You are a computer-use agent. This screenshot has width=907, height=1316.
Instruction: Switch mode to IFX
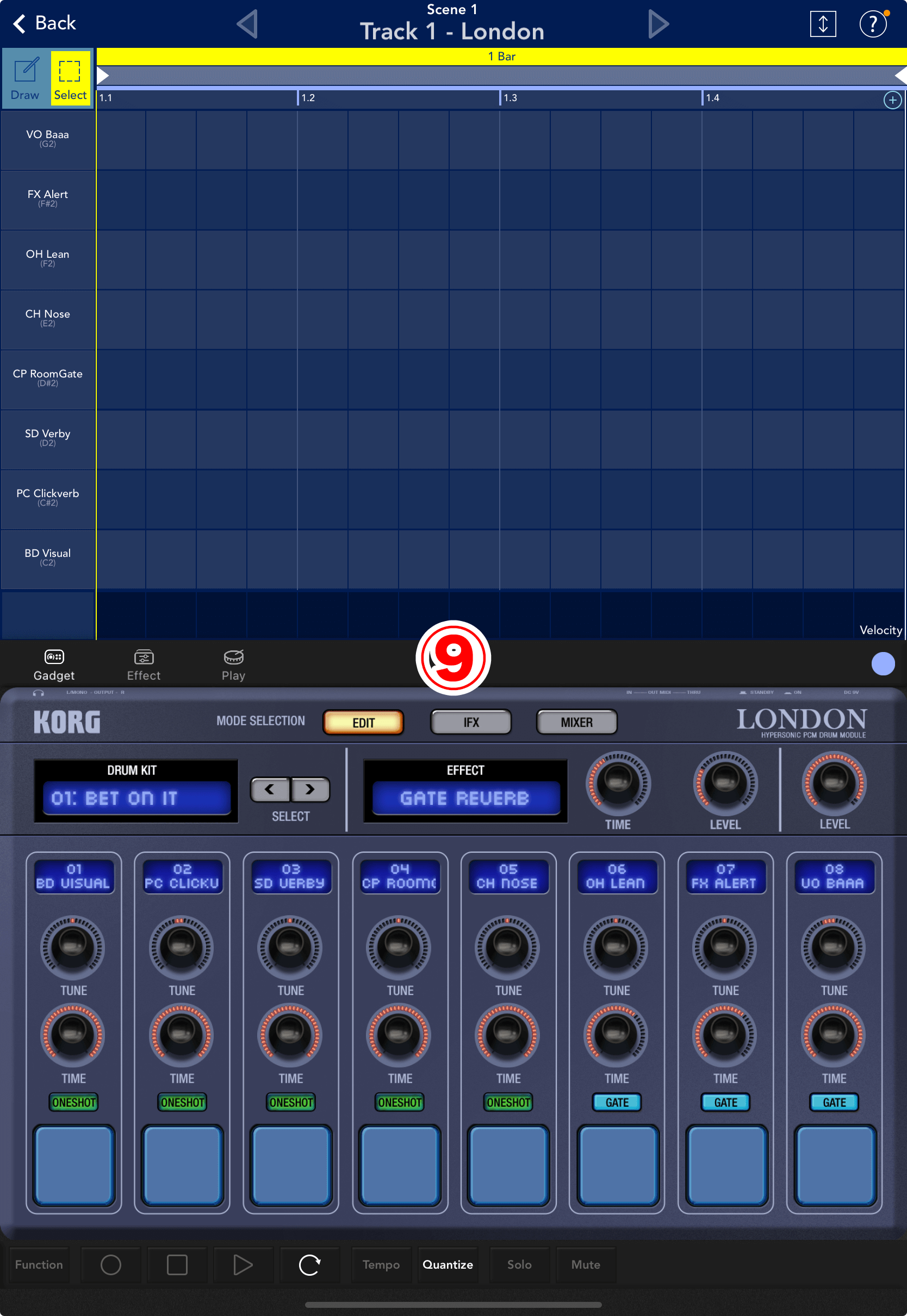[470, 722]
